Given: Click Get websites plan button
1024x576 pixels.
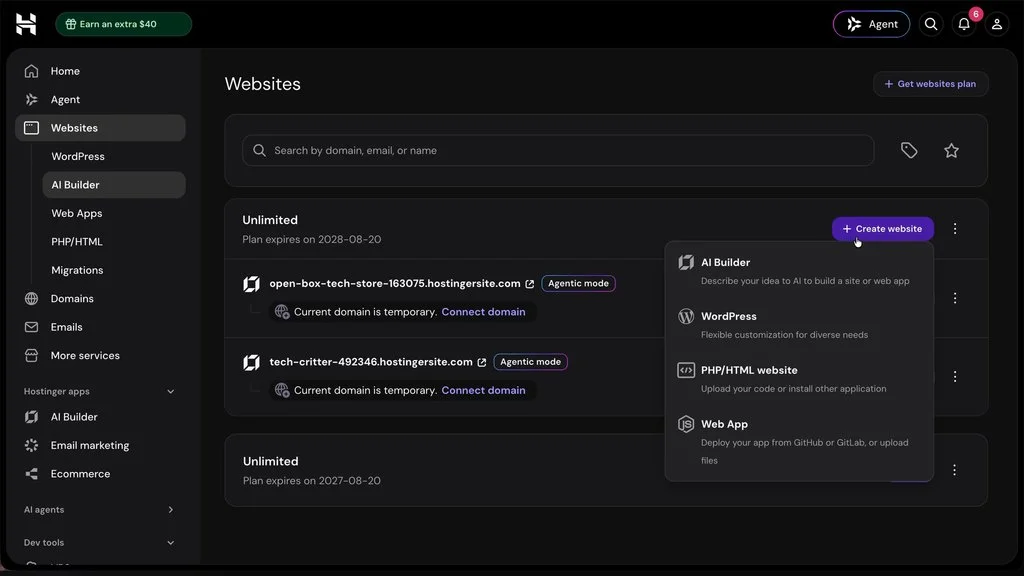Looking at the screenshot, I should pyautogui.click(x=931, y=84).
